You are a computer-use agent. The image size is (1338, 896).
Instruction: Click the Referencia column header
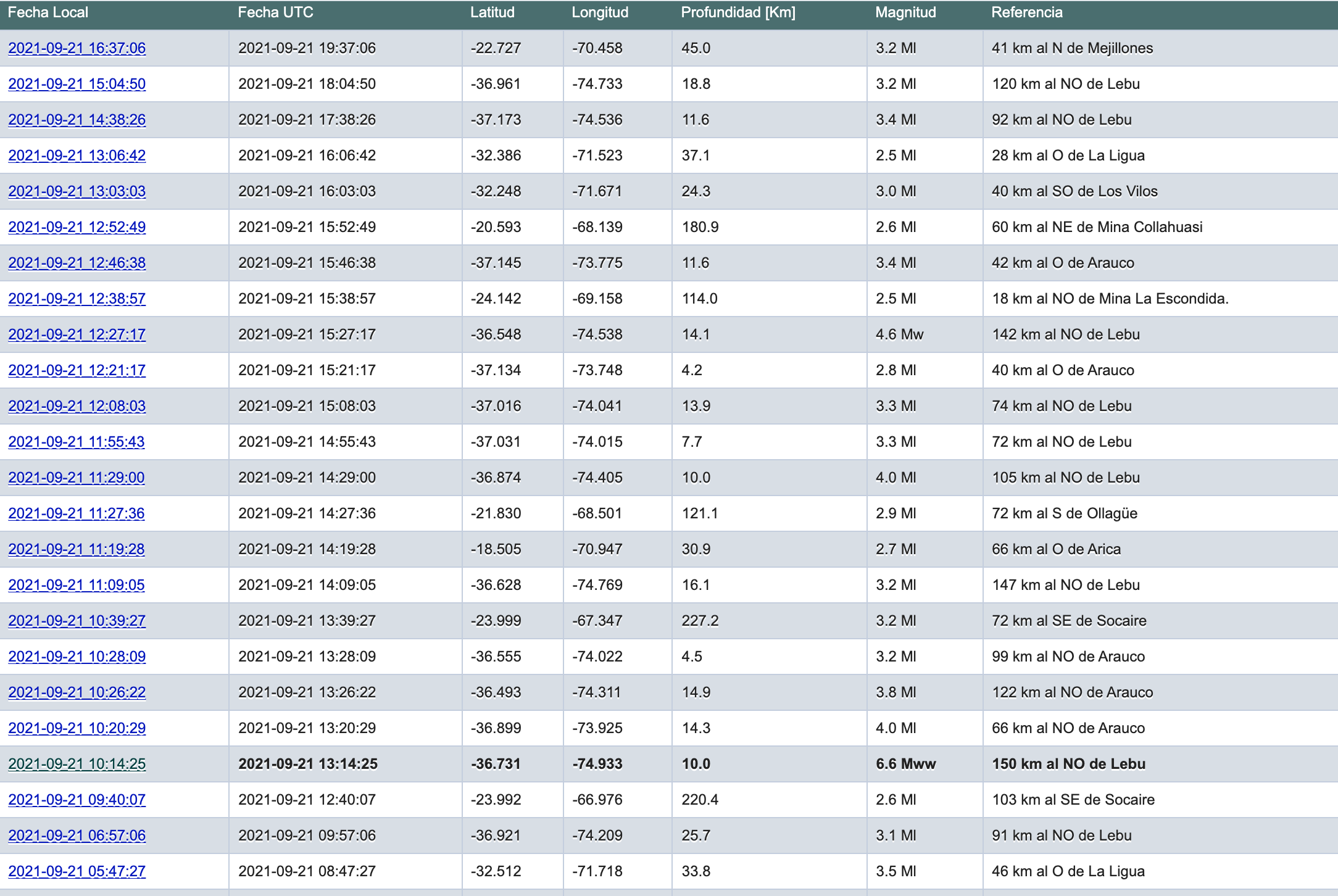(x=1027, y=12)
